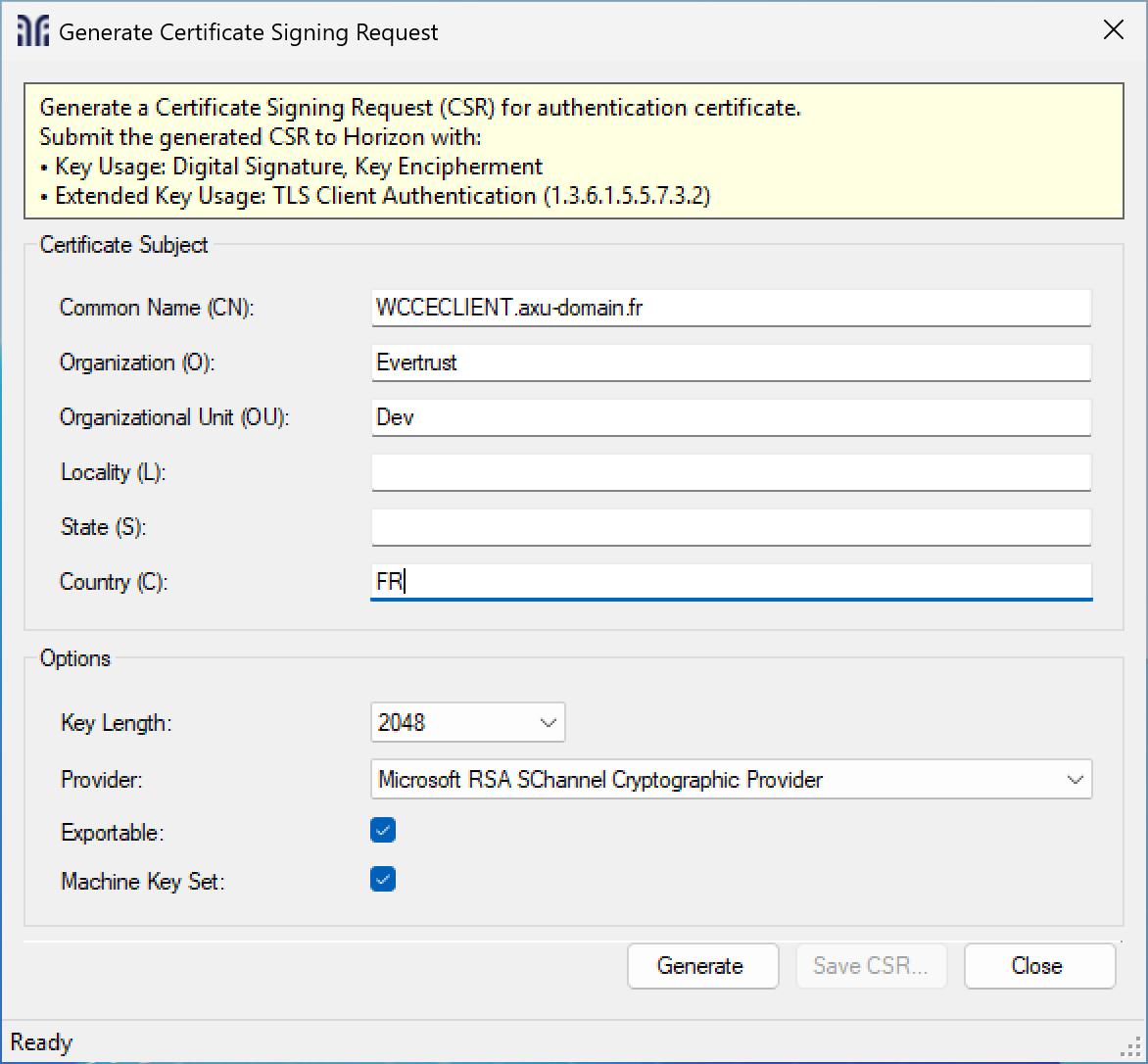1148x1064 pixels.
Task: Close the dialog with the title bar X
Action: coord(1113,30)
